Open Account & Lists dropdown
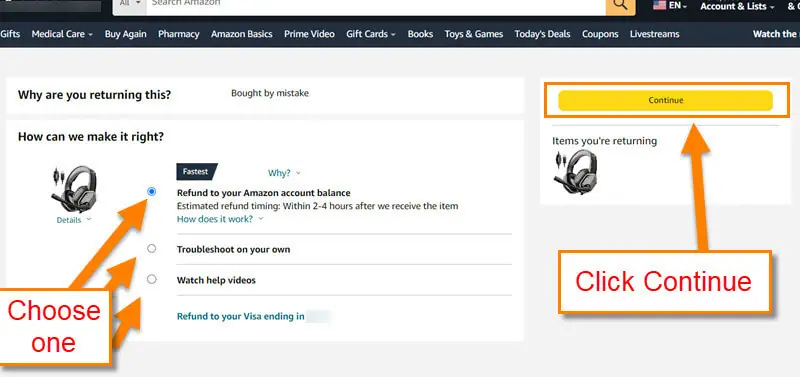This screenshot has width=800, height=377. pyautogui.click(x=737, y=7)
